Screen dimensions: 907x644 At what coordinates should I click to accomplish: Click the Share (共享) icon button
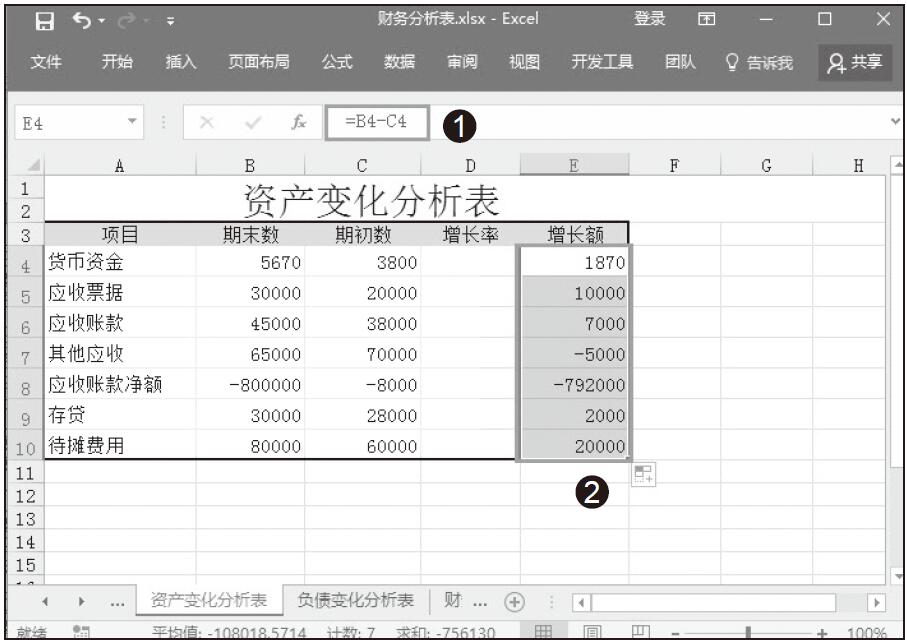[855, 62]
